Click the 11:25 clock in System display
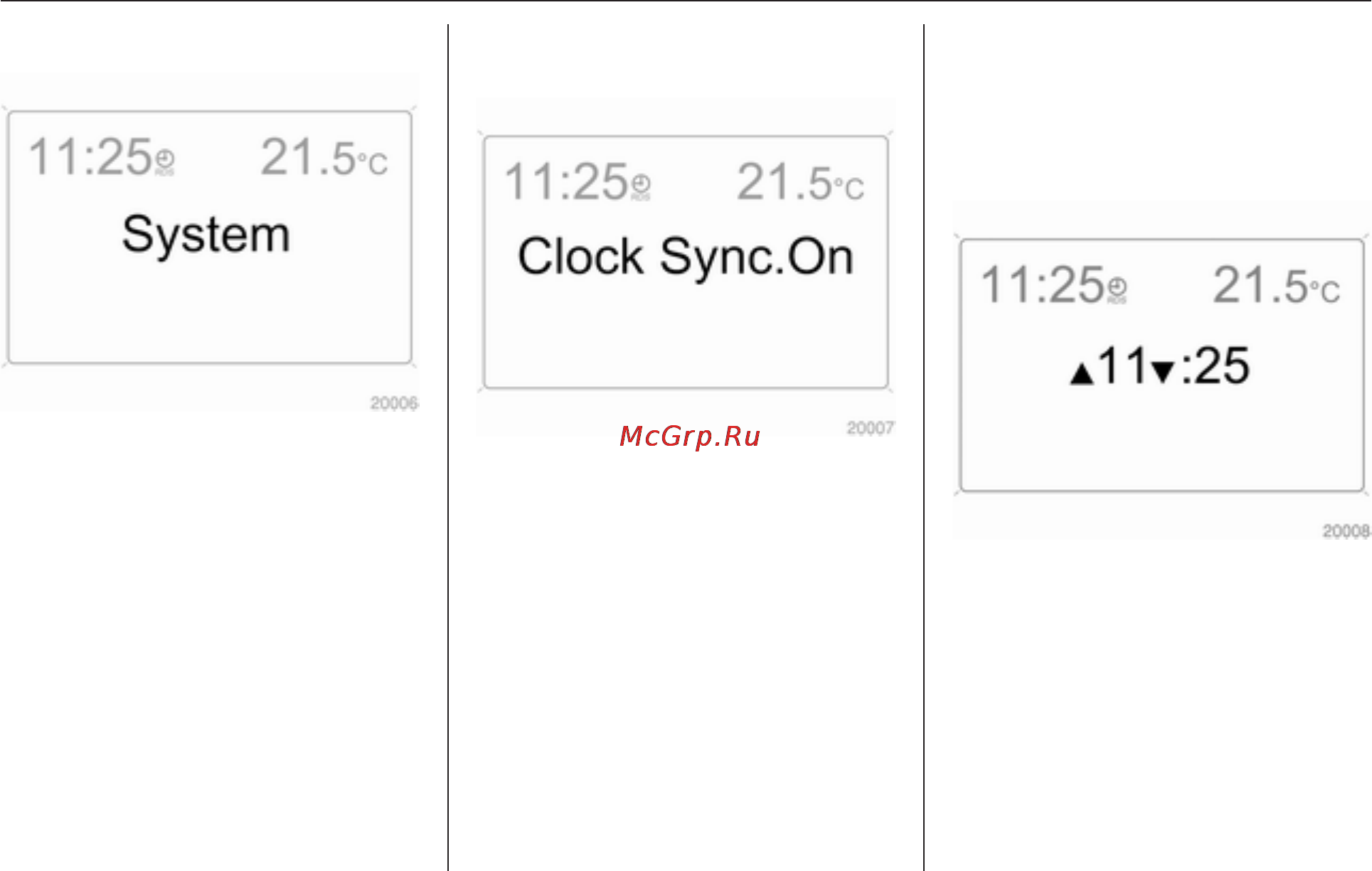 point(90,156)
